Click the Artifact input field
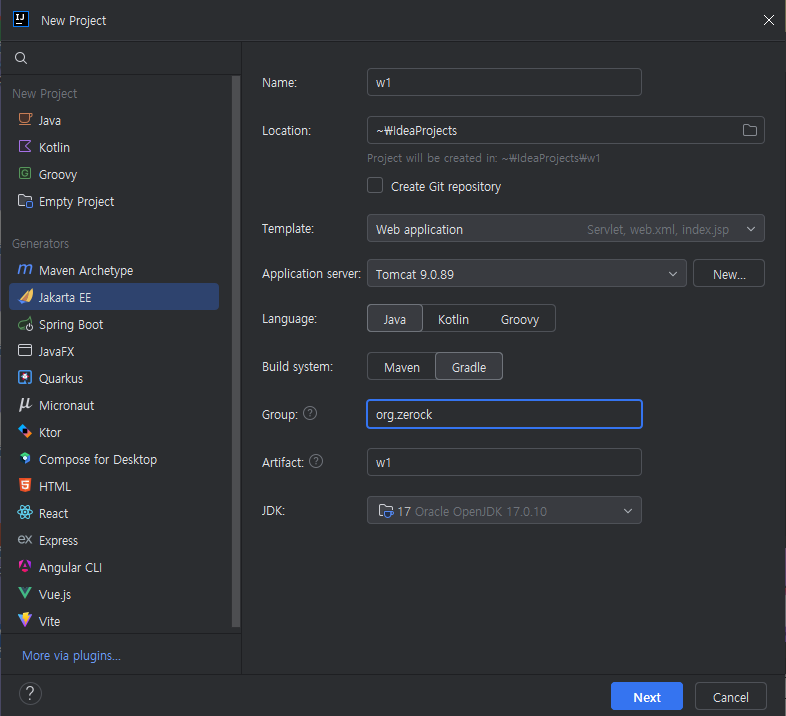 click(504, 462)
